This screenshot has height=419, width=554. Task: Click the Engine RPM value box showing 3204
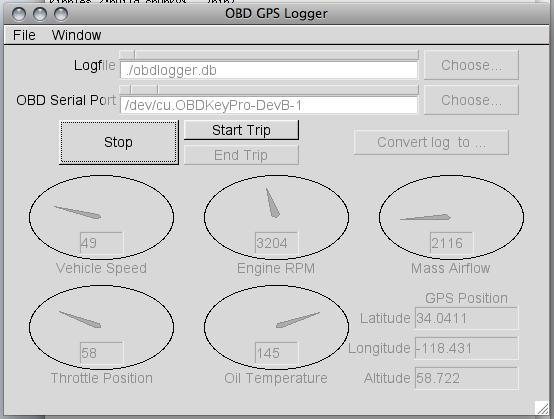pyautogui.click(x=276, y=243)
